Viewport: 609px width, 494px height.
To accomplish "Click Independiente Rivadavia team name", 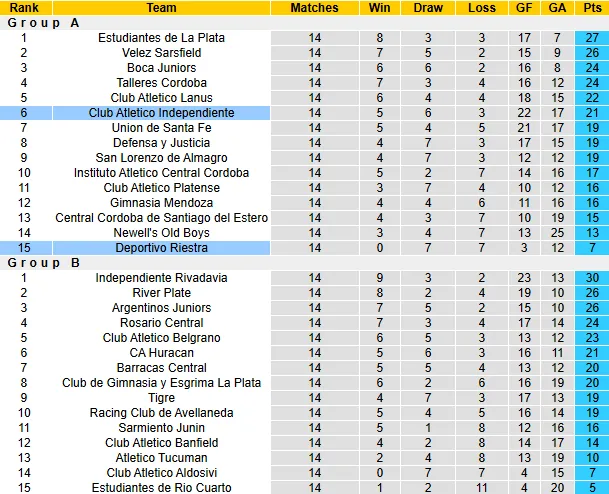I will pyautogui.click(x=161, y=278).
